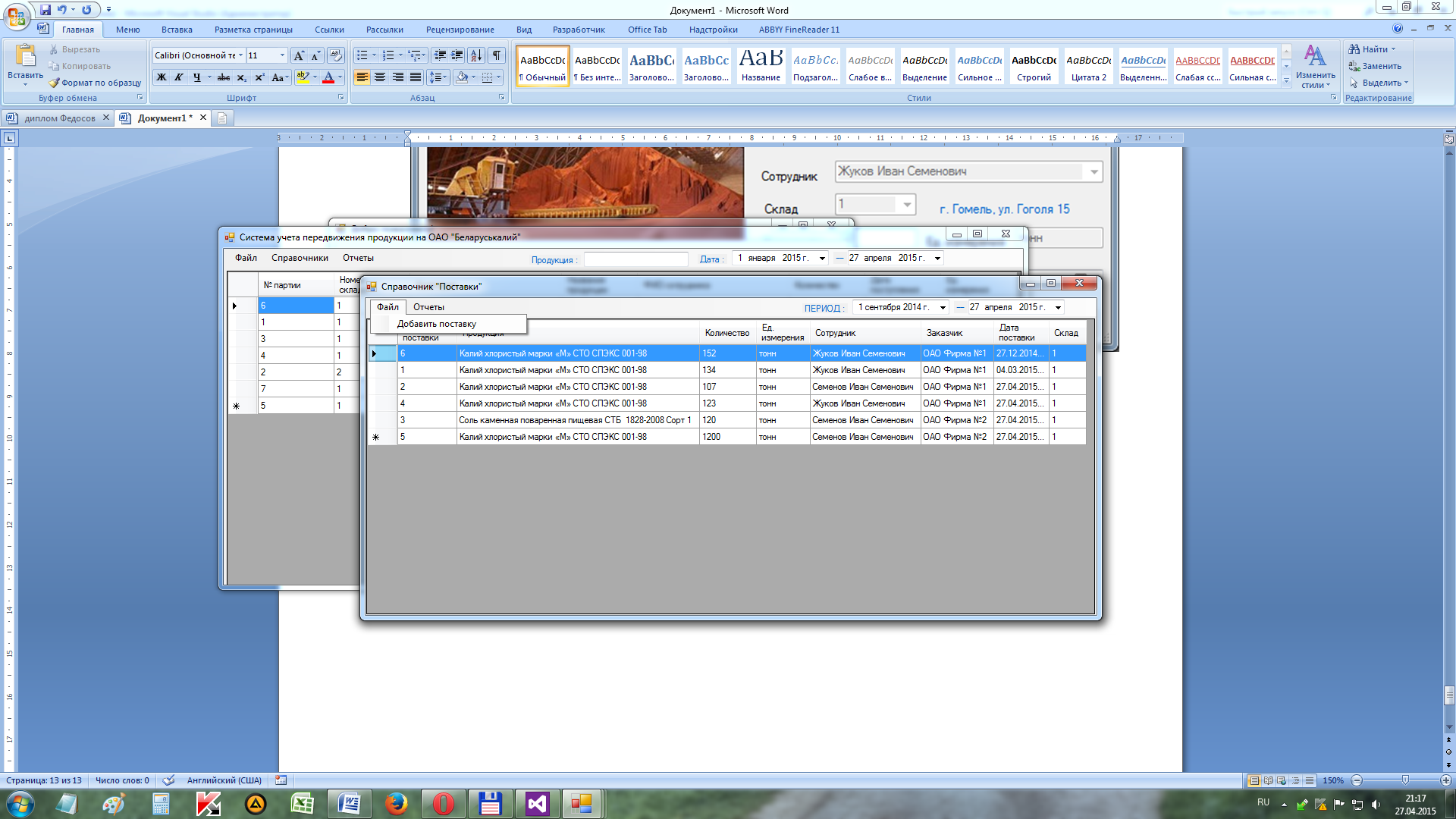Image resolution: width=1456 pixels, height=819 pixels.
Task: Click the Format Painter (Формат по образцу) icon
Action: 54,83
